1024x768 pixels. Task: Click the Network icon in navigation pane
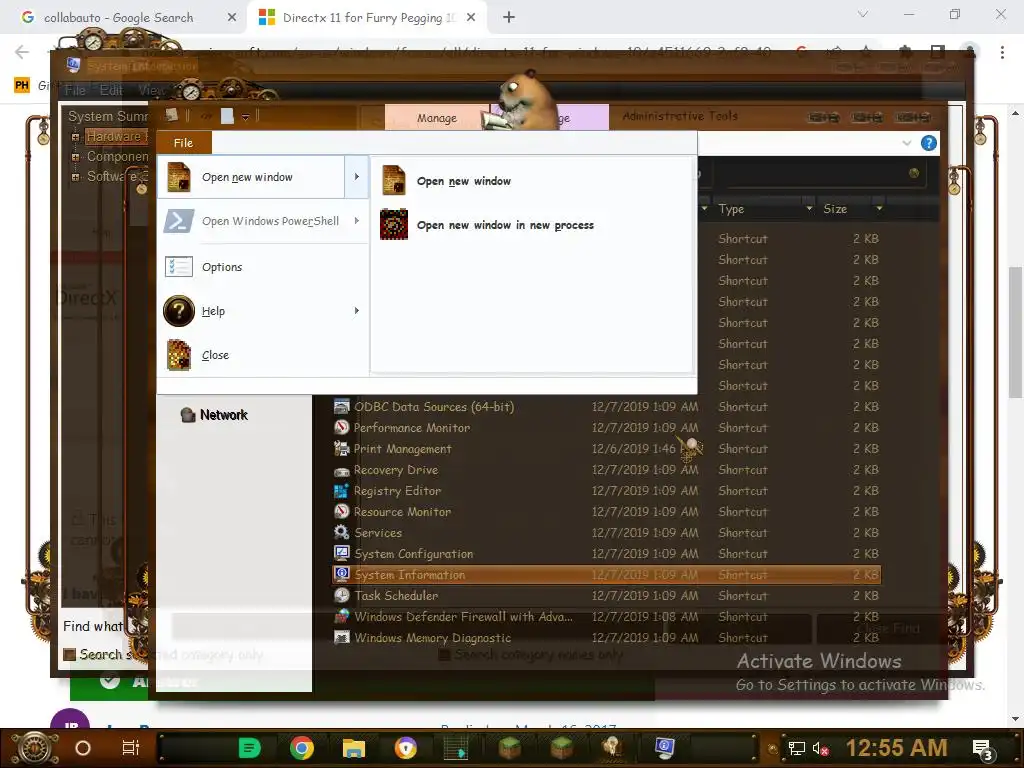pyautogui.click(x=188, y=415)
